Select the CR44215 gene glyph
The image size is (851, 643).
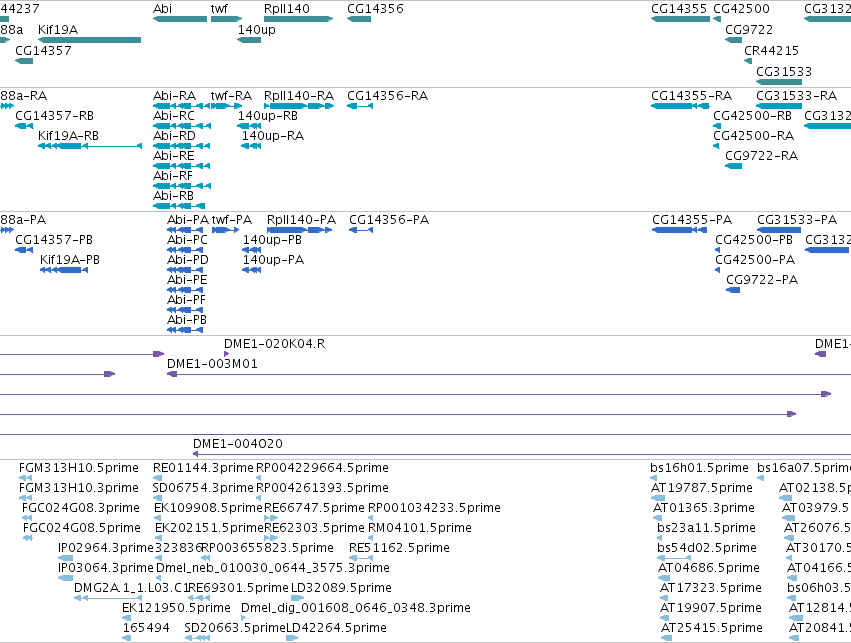(x=748, y=61)
